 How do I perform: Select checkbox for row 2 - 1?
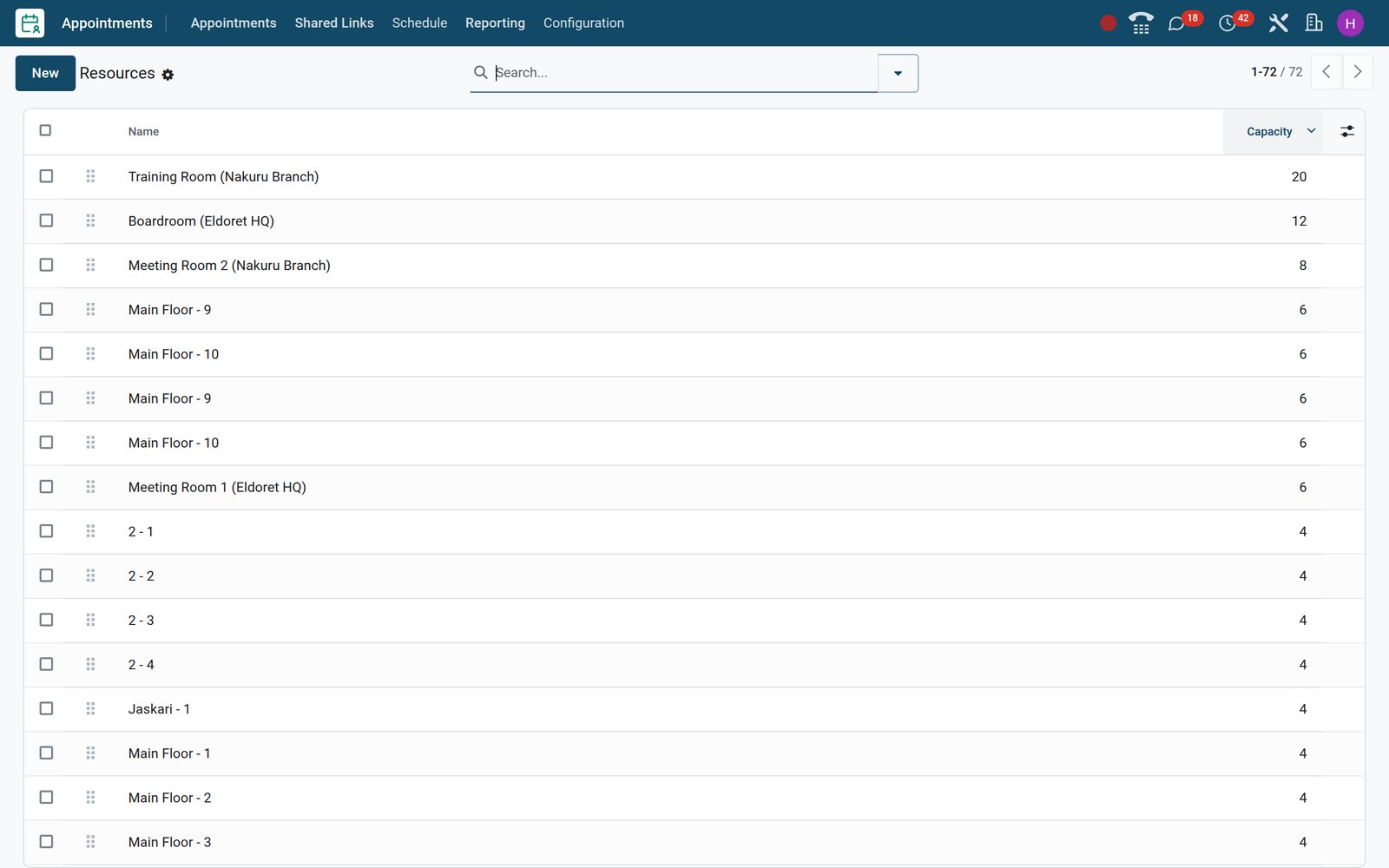pyautogui.click(x=46, y=531)
